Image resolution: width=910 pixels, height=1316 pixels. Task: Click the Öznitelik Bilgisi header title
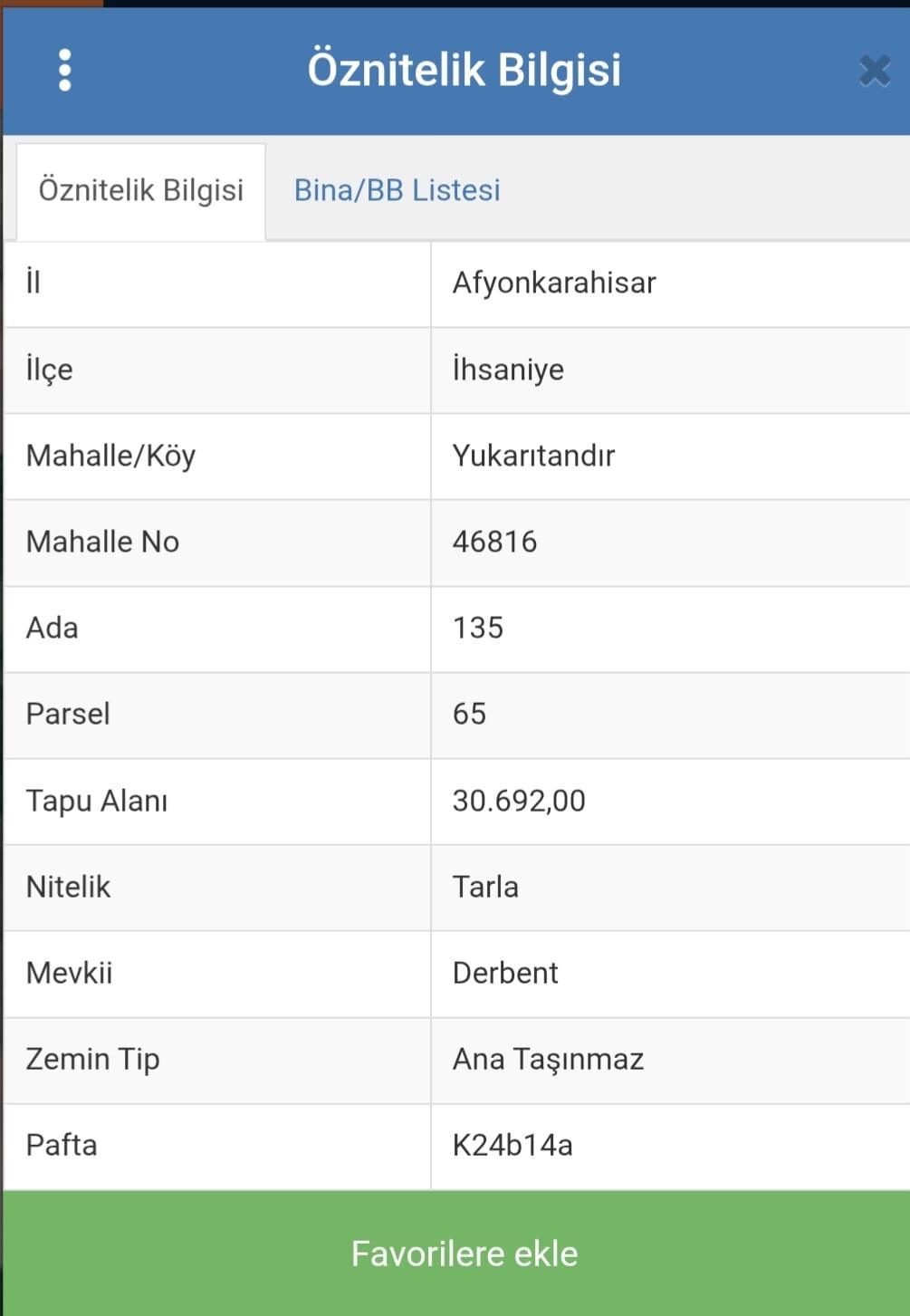[464, 70]
